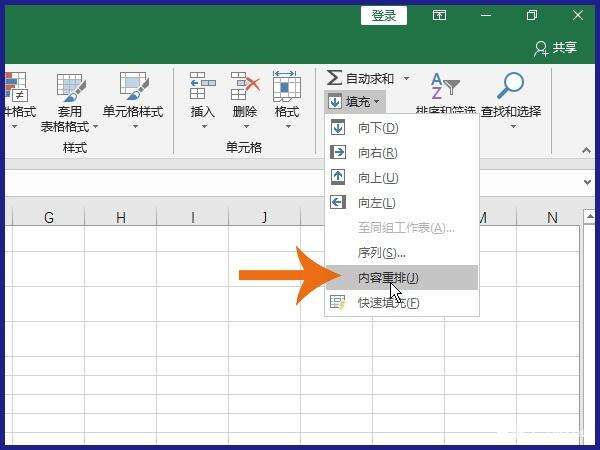This screenshot has height=450, width=600.
Task: Select column N header
Action: click(552, 217)
